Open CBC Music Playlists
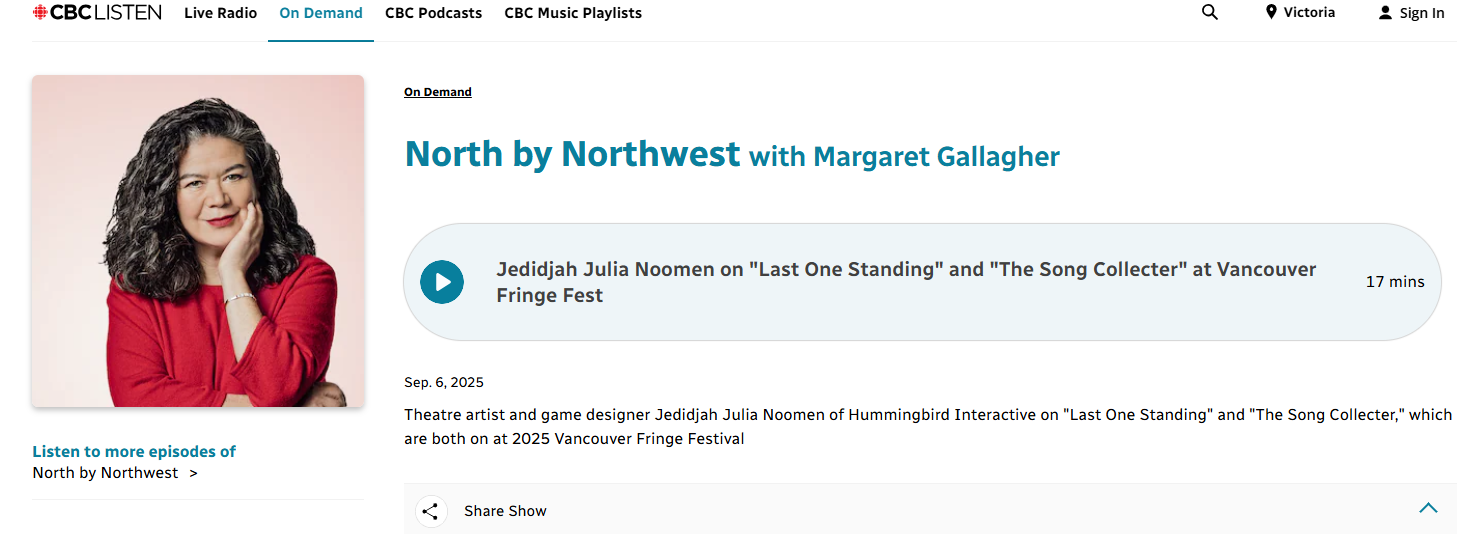This screenshot has height=534, width=1470. click(573, 13)
